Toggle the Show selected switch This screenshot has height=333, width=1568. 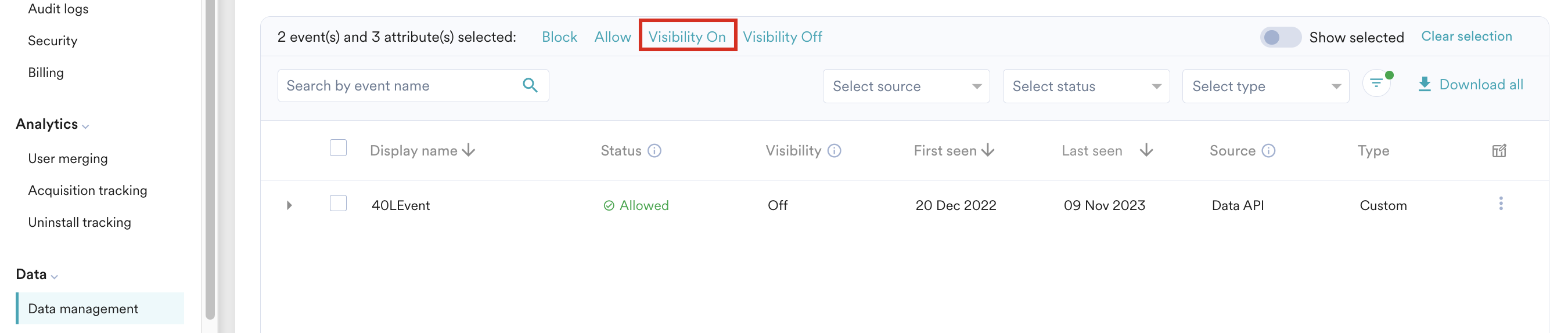1279,37
